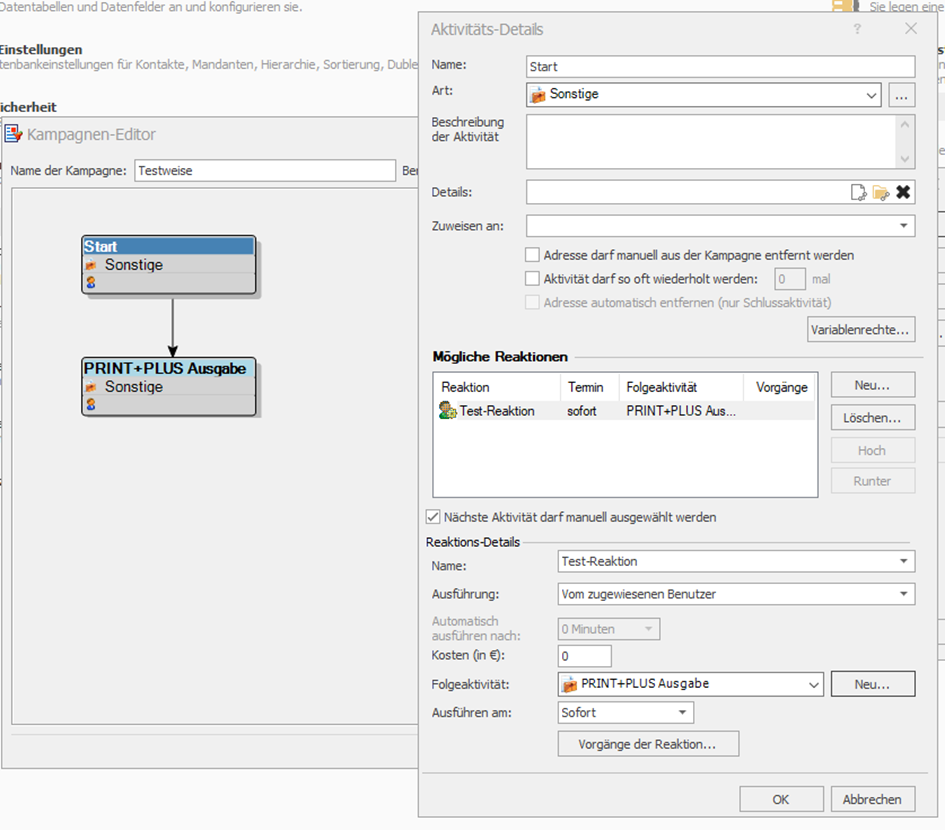Click the Test-Reaktion row icon
The image size is (945, 830).
447,410
